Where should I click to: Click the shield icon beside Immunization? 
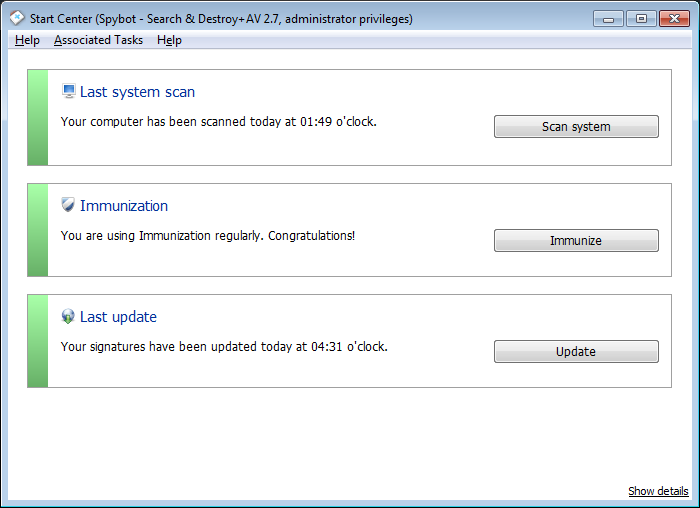68,205
